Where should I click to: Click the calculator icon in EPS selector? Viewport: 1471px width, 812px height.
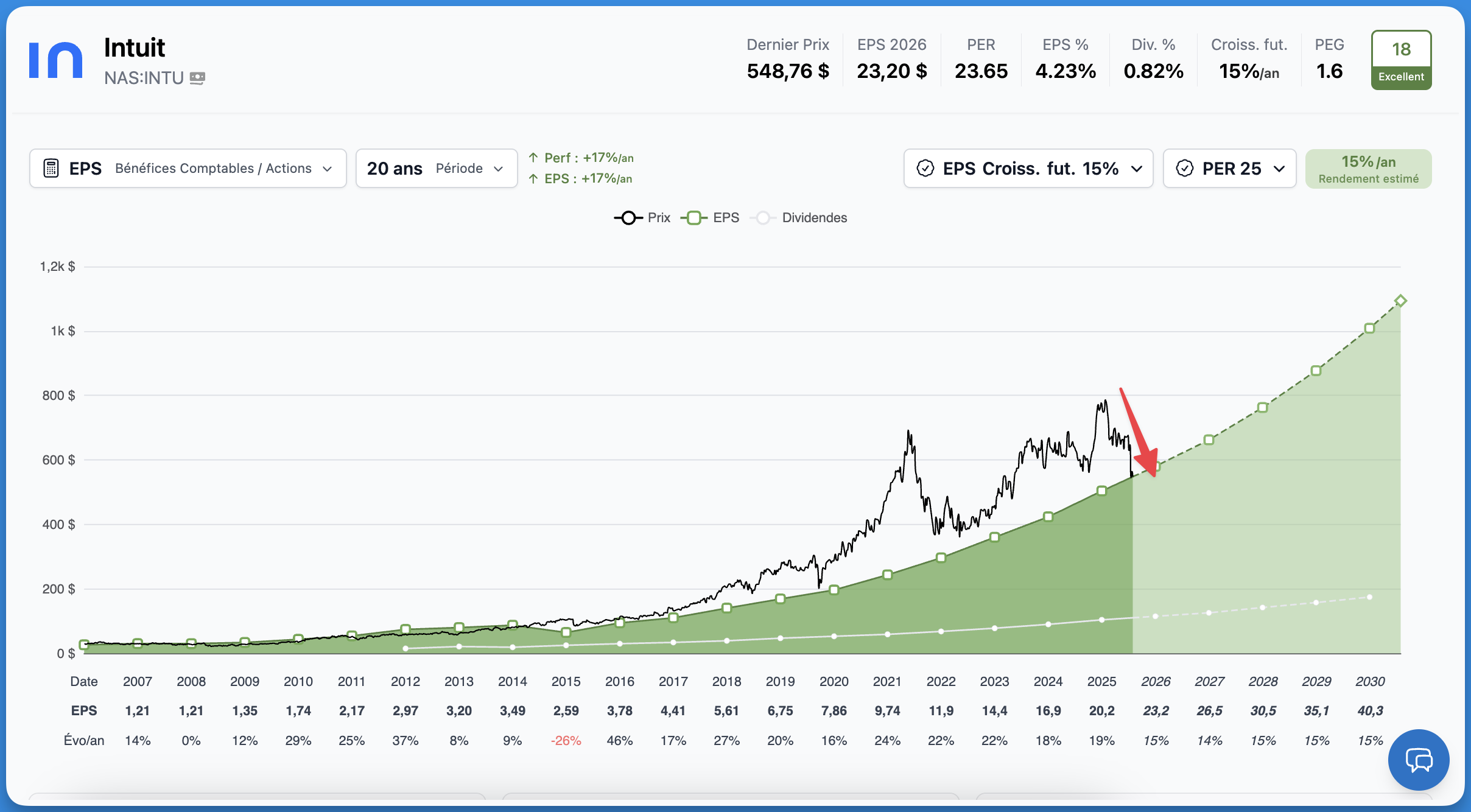pos(51,169)
